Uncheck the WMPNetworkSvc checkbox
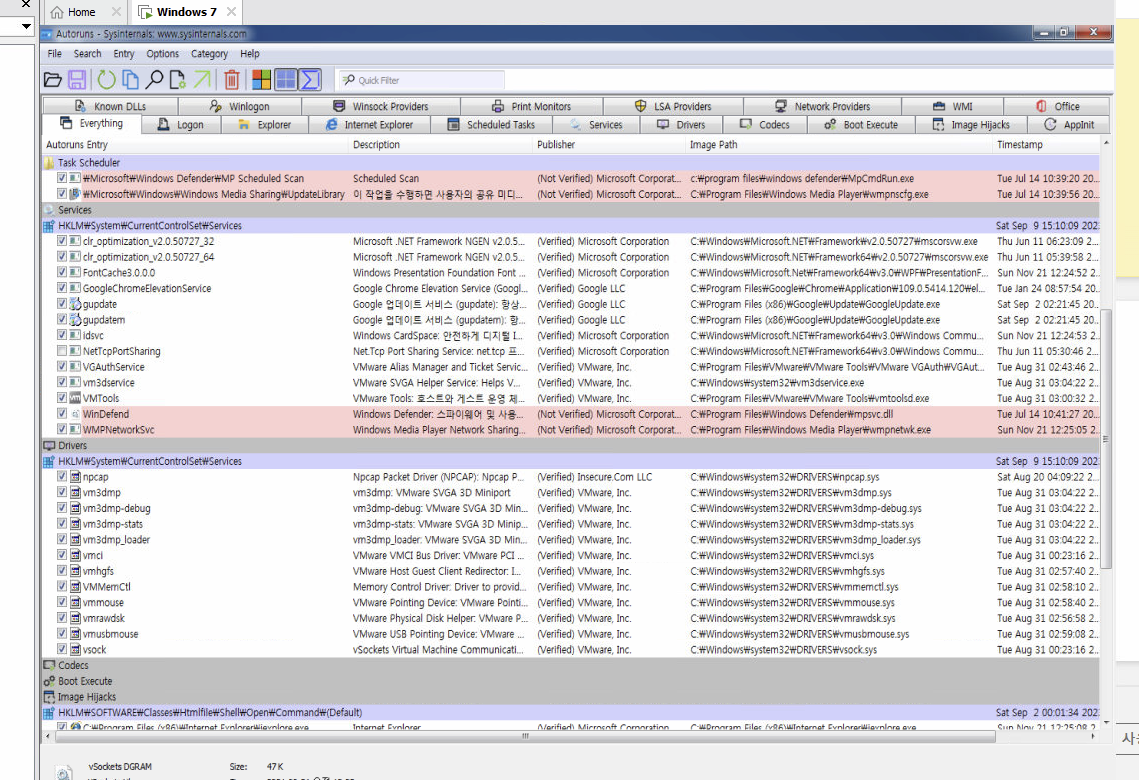Viewport: 1139px width, 780px height. pyautogui.click(x=62, y=429)
